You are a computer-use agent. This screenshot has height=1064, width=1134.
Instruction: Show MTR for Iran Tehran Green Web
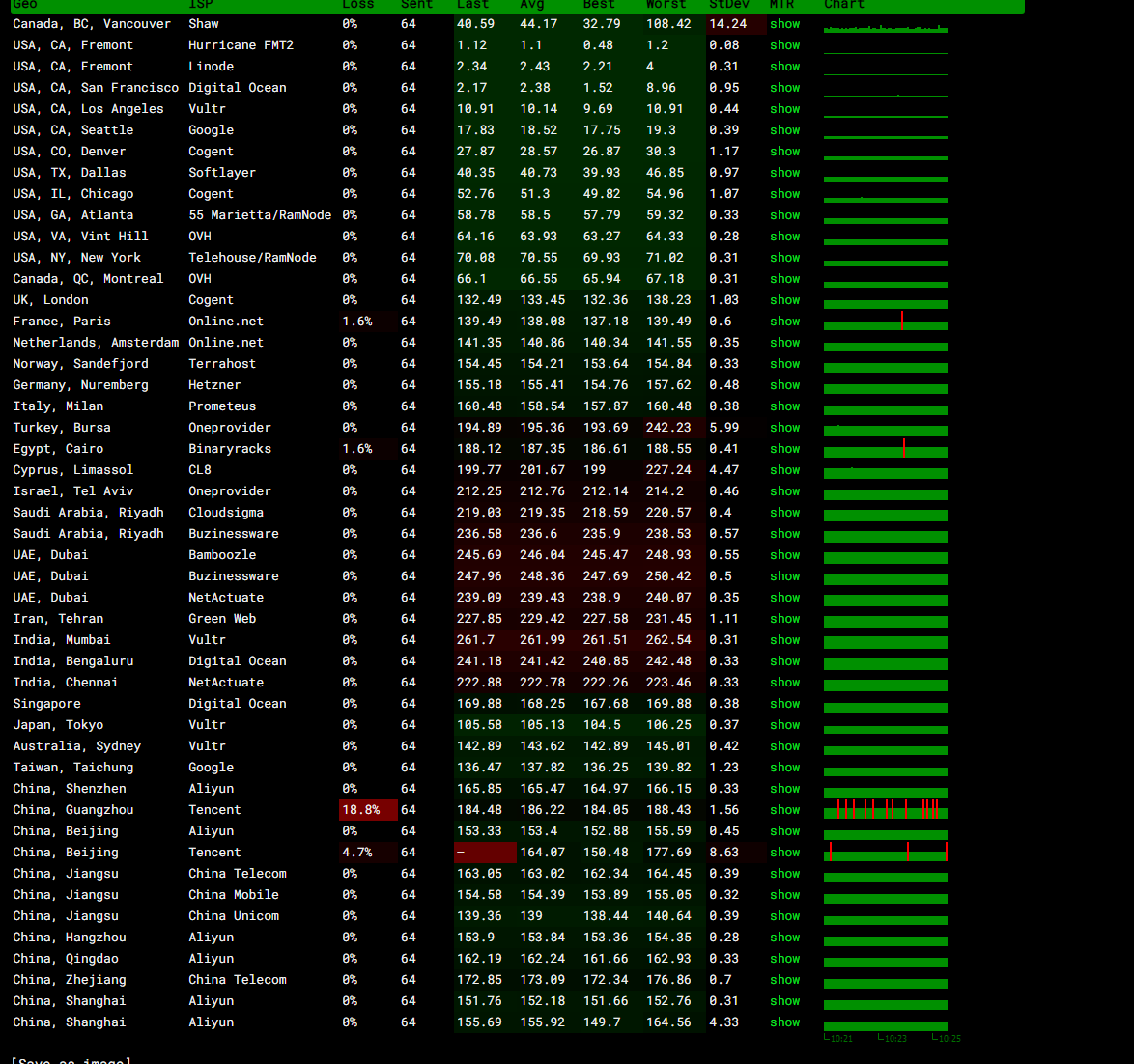pyautogui.click(x=784, y=619)
